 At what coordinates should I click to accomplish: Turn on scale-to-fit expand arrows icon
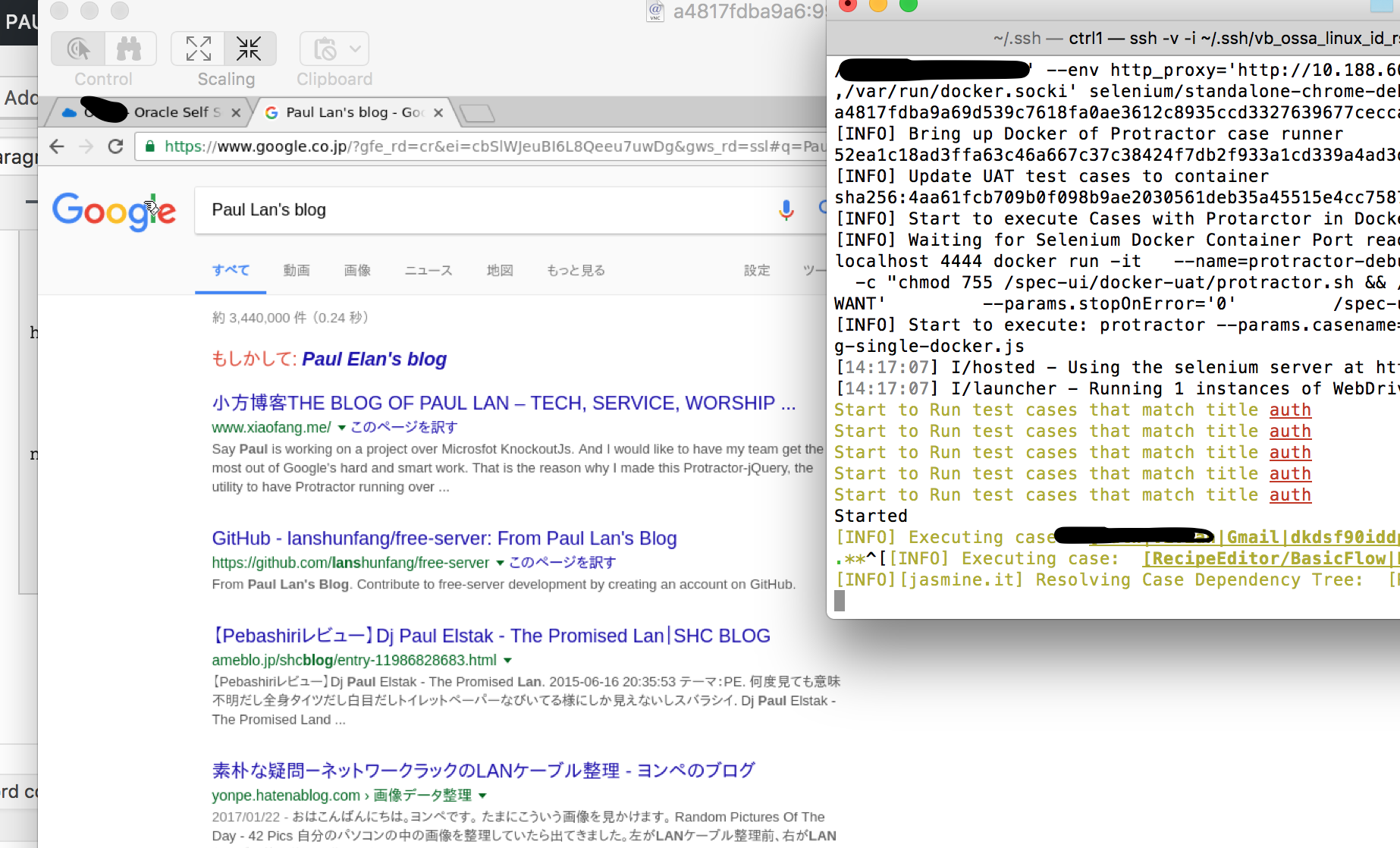198,49
